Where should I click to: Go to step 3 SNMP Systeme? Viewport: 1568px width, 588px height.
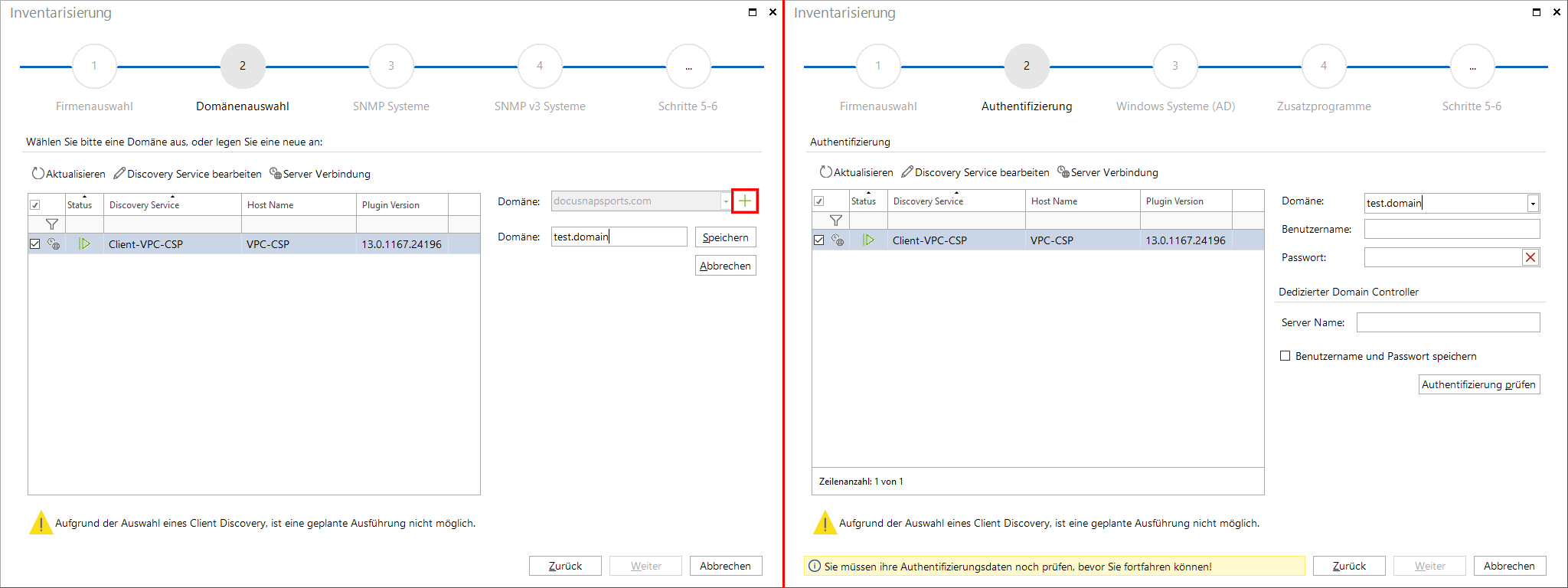(391, 67)
